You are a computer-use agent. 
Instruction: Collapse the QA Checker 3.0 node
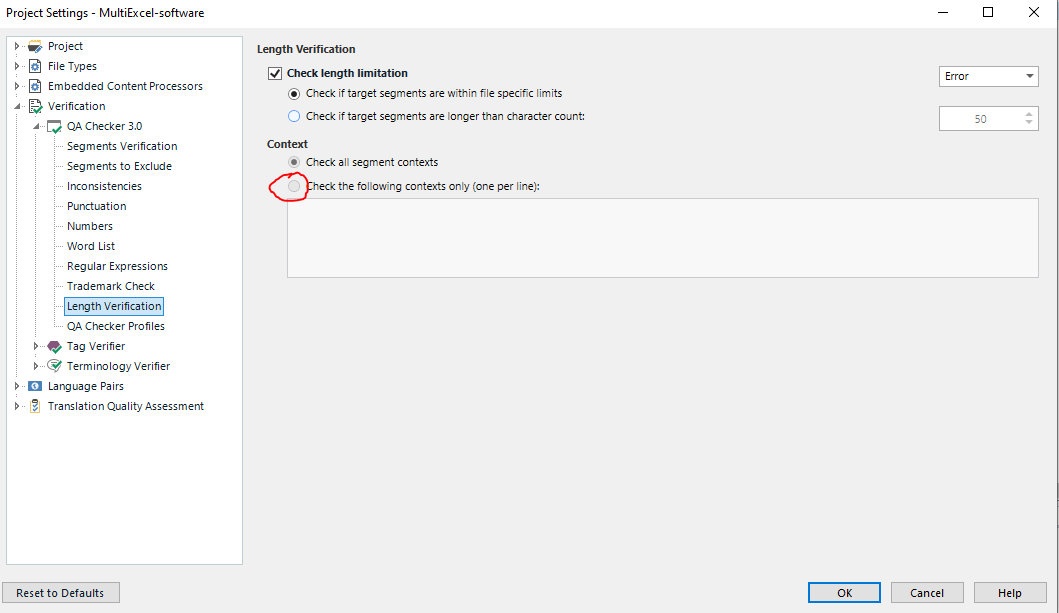tap(36, 126)
